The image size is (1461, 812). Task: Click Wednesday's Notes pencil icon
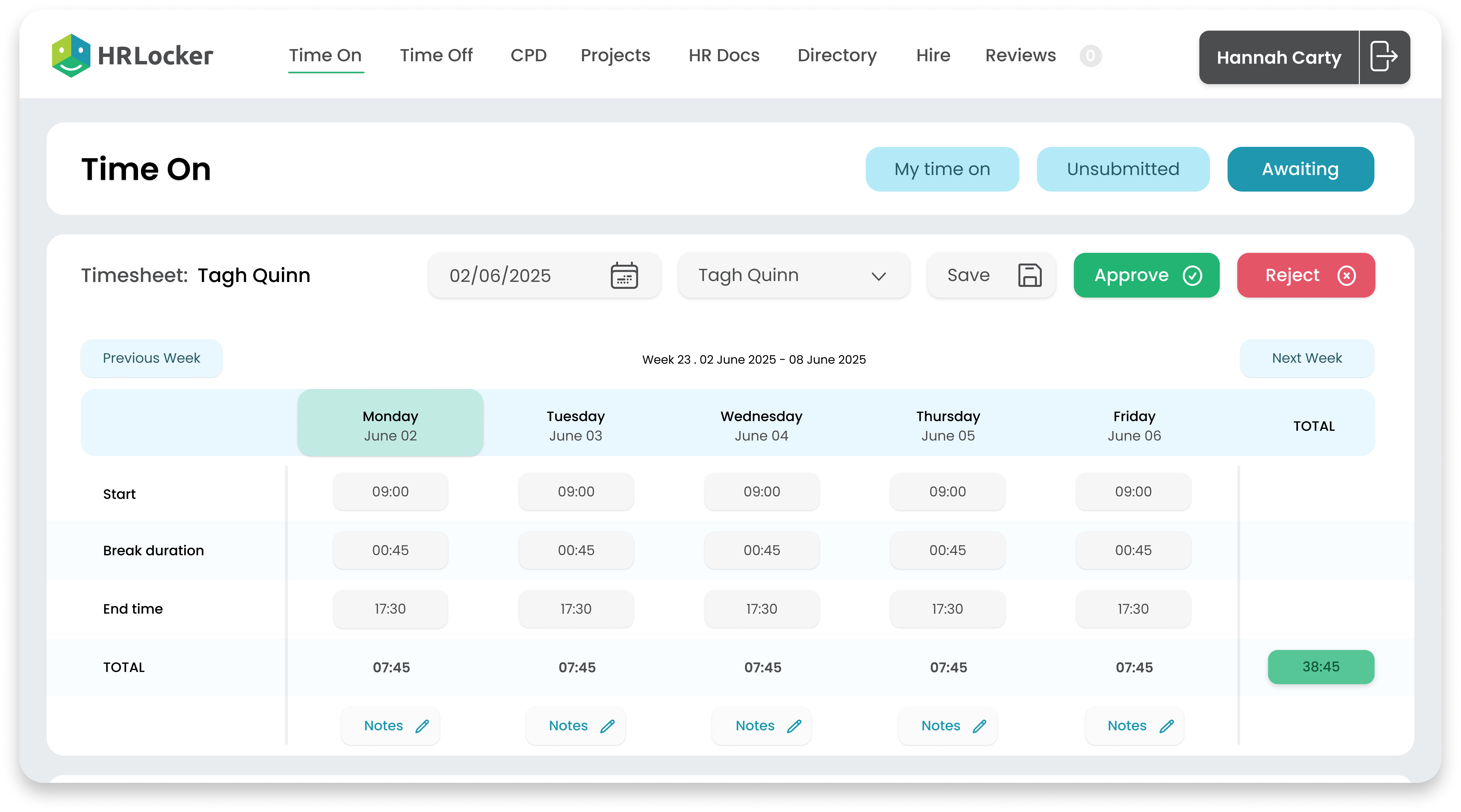point(794,726)
